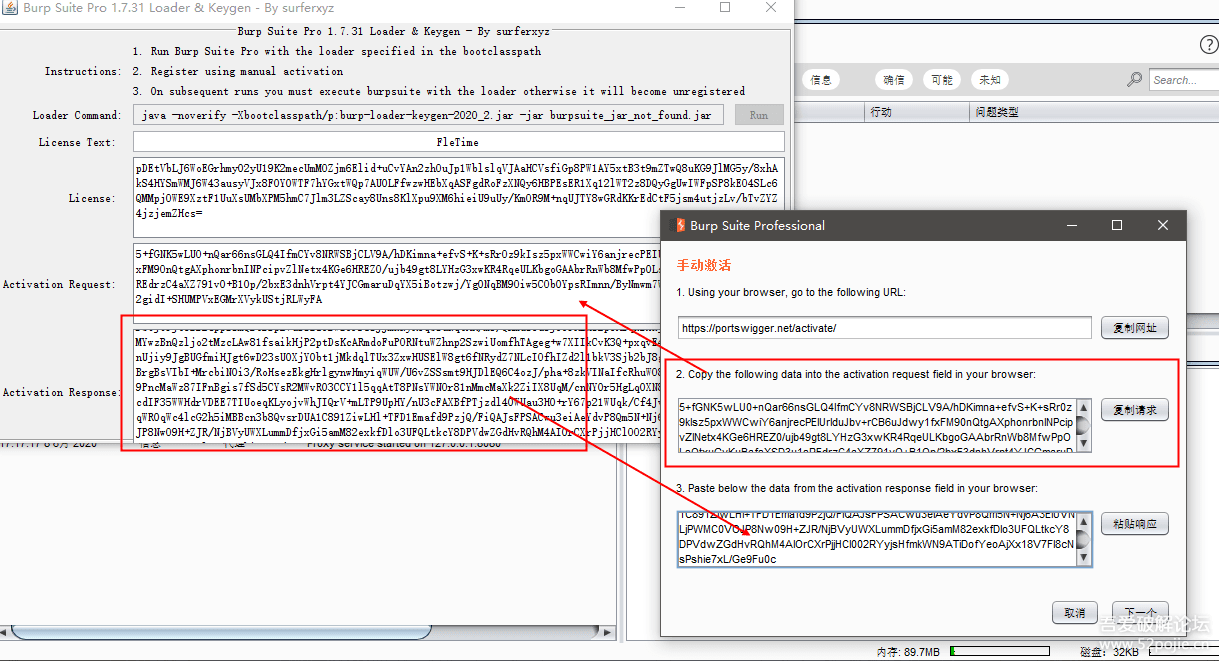Click down arrow of activation response scrollbar in dialog

pyautogui.click(x=1085, y=560)
